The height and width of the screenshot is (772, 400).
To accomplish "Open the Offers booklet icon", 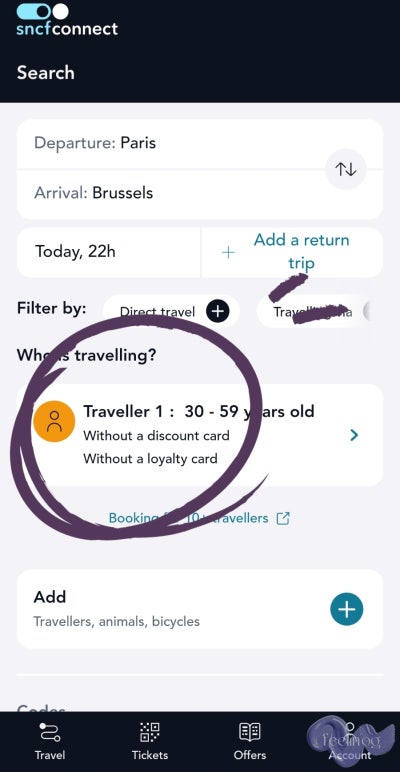I will (250, 732).
